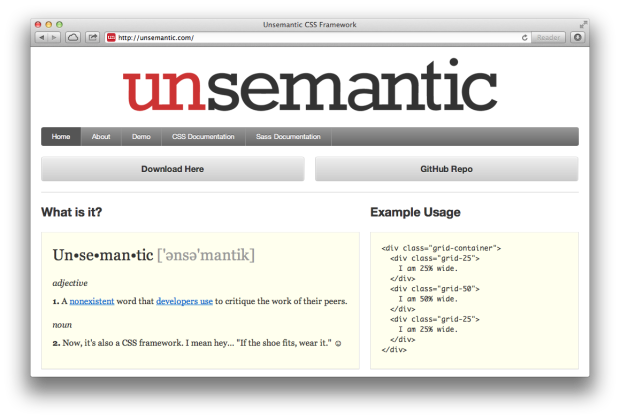Click the grid-container code line
This screenshot has width=620, height=419.
coord(441,248)
